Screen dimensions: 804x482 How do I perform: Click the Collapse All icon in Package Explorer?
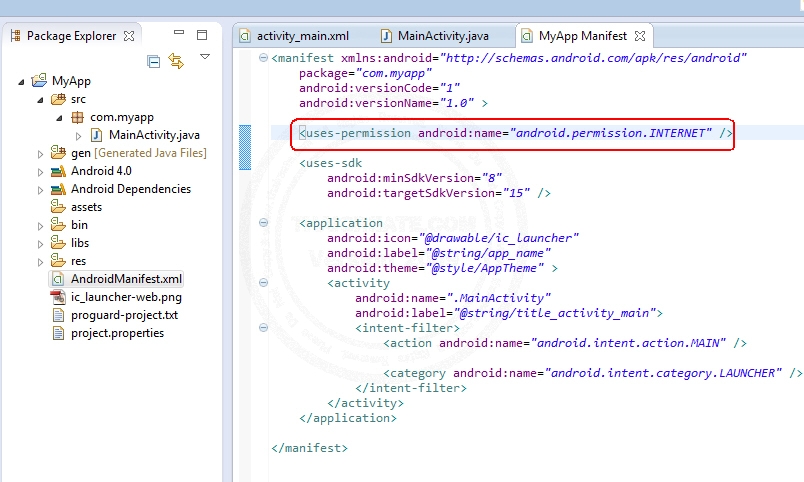pyautogui.click(x=153, y=62)
